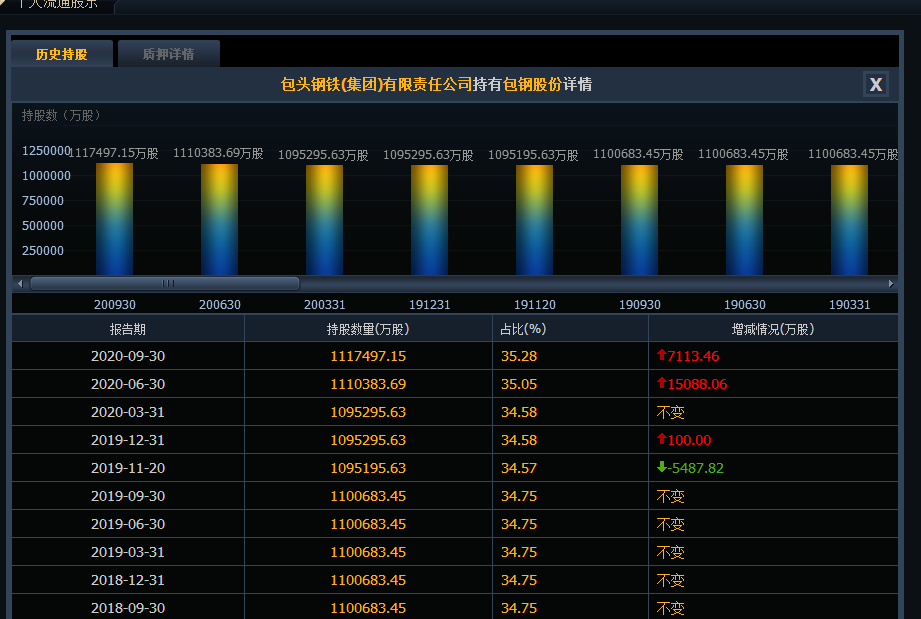Viewport: 921px width, 619px height.
Task: Click the decrease value -5487.82
Action: 690,468
